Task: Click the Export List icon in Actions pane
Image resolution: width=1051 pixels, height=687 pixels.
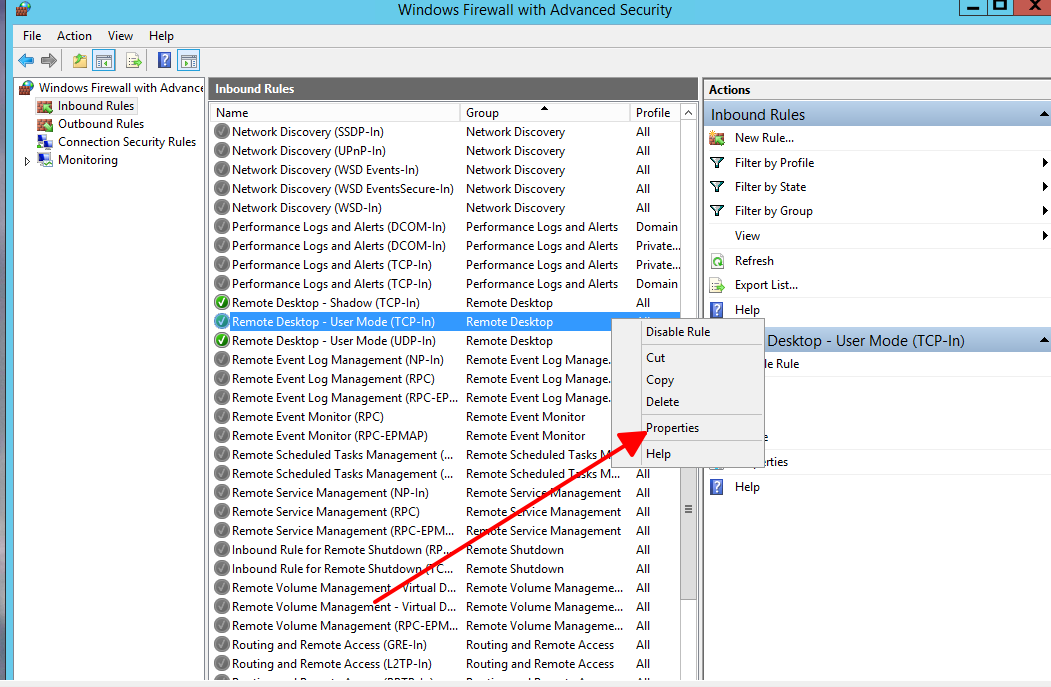Action: click(717, 286)
